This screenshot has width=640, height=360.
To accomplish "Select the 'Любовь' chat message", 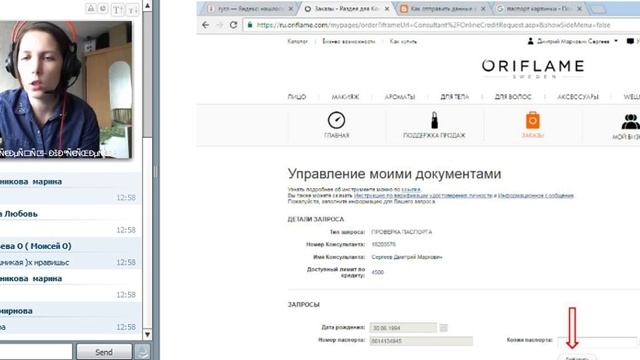I will tap(70, 221).
